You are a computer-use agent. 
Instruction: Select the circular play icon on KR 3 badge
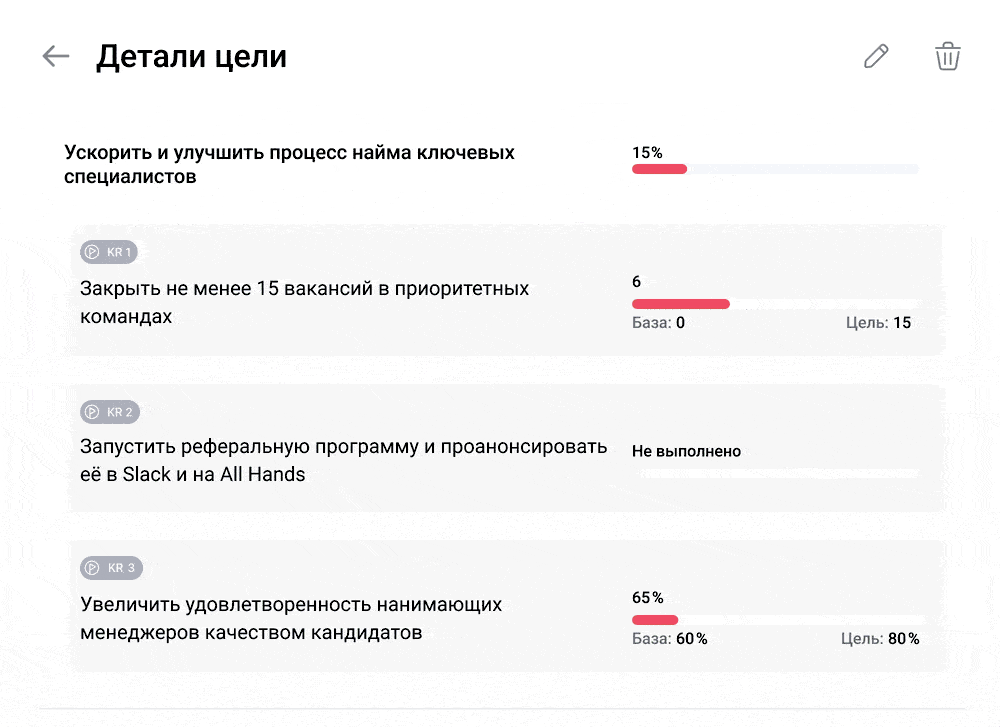[93, 567]
